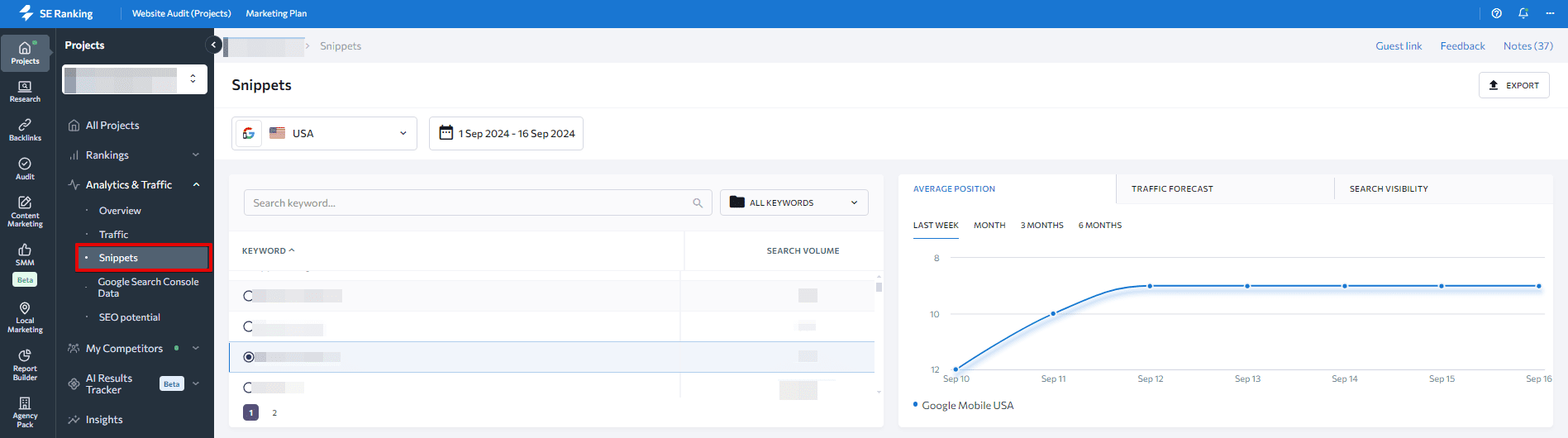This screenshot has width=1568, height=438.
Task: Open the project selector dropdown
Action: click(135, 79)
